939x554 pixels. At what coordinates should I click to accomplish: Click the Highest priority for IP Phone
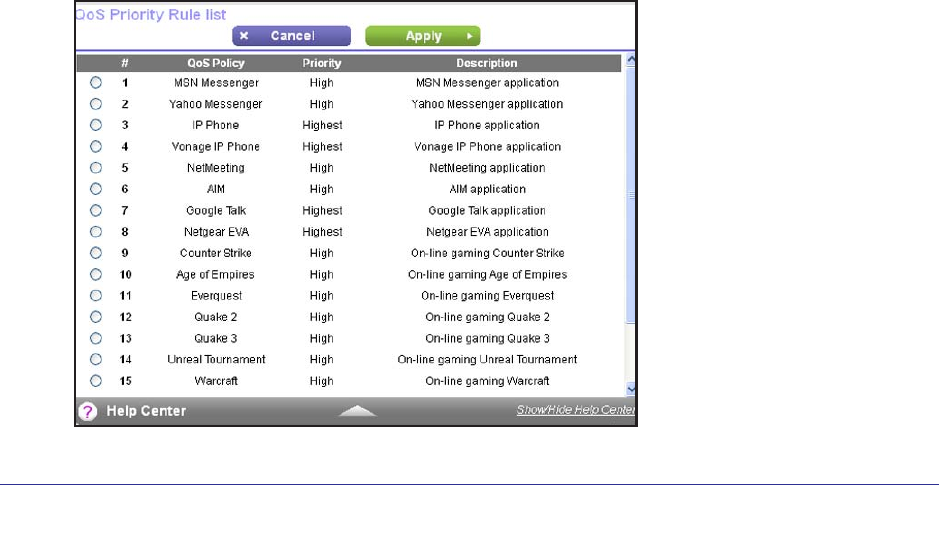tap(322, 125)
